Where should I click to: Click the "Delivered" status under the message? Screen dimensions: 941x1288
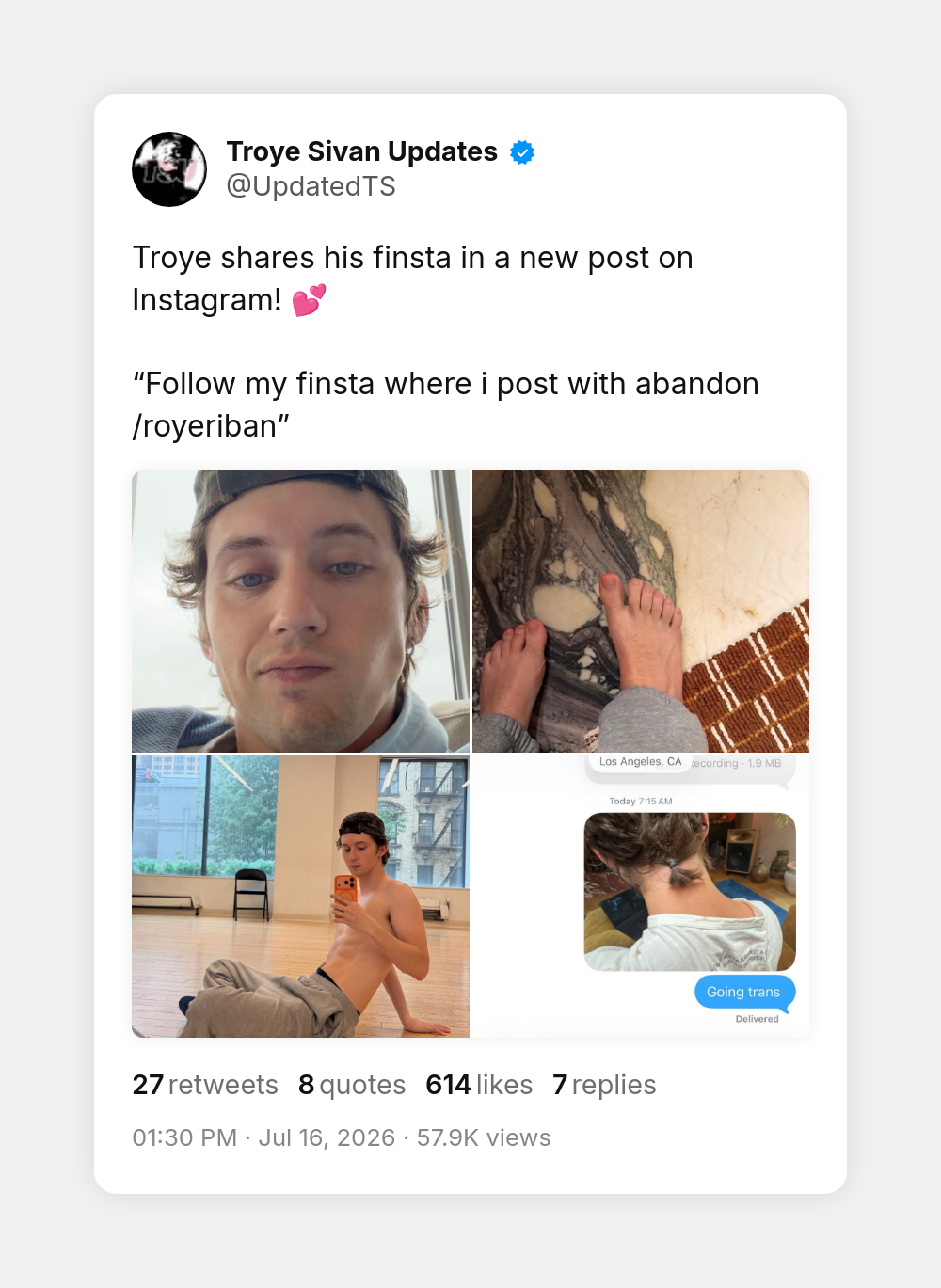pyautogui.click(x=758, y=1019)
